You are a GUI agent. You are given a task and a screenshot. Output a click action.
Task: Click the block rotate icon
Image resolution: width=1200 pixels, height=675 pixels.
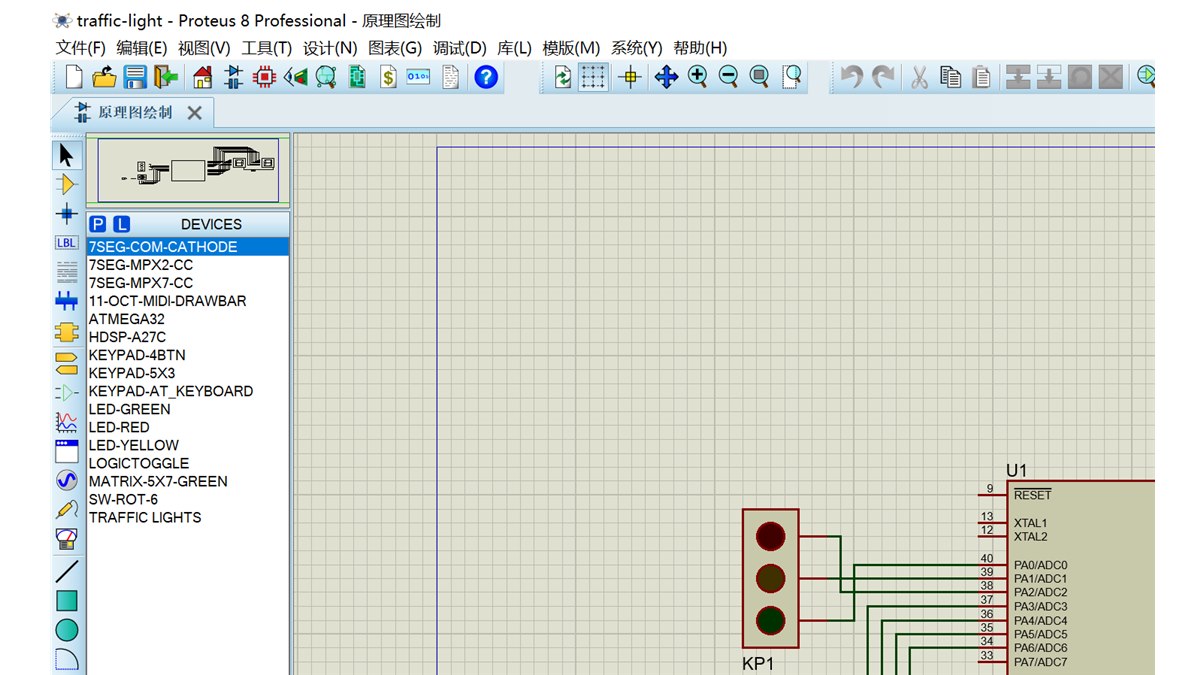click(1080, 77)
